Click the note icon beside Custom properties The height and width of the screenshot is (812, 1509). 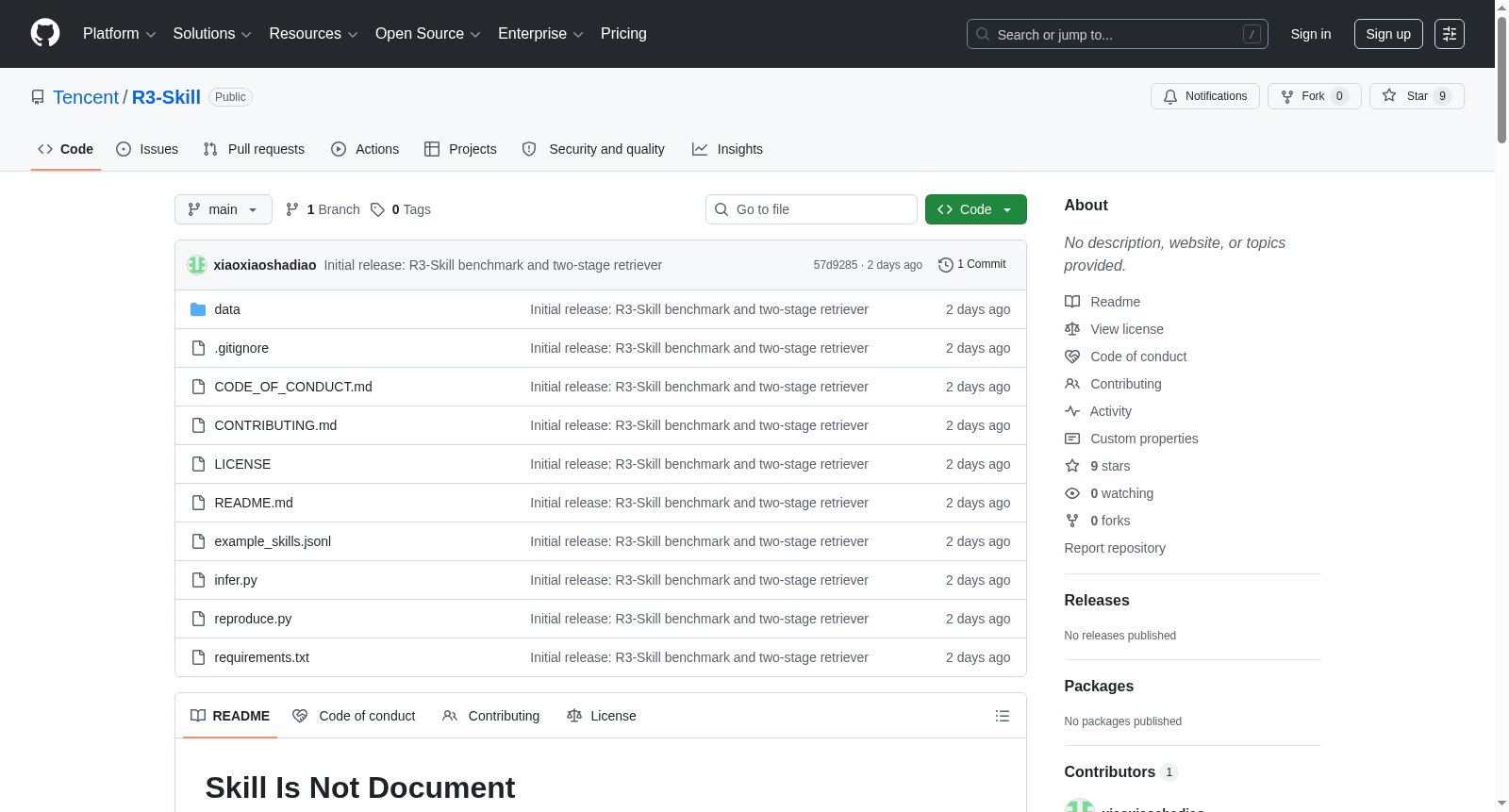(1072, 439)
